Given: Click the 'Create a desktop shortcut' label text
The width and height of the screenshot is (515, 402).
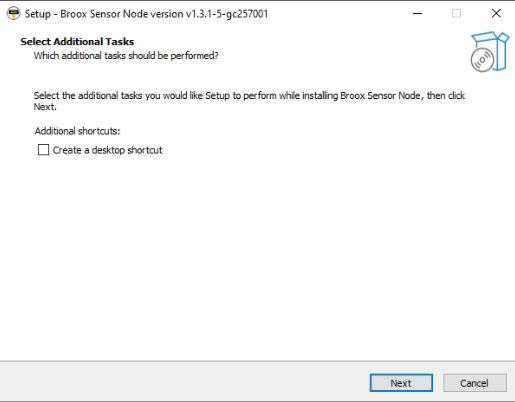Looking at the screenshot, I should click(x=107, y=150).
